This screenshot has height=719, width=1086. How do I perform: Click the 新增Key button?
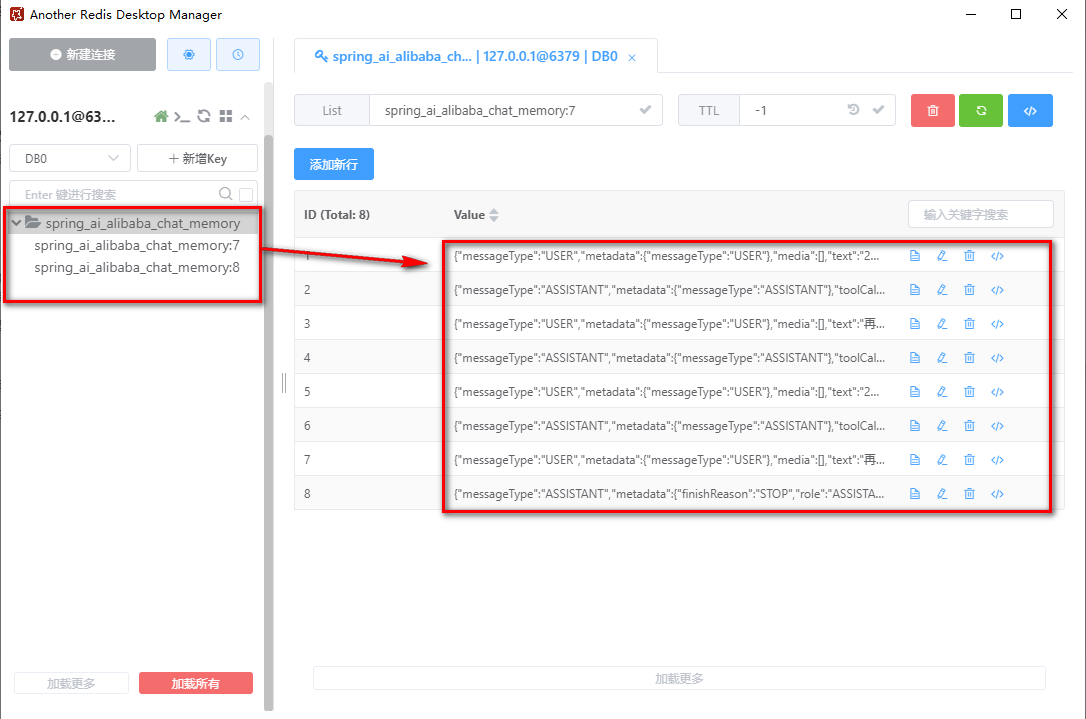(x=197, y=159)
